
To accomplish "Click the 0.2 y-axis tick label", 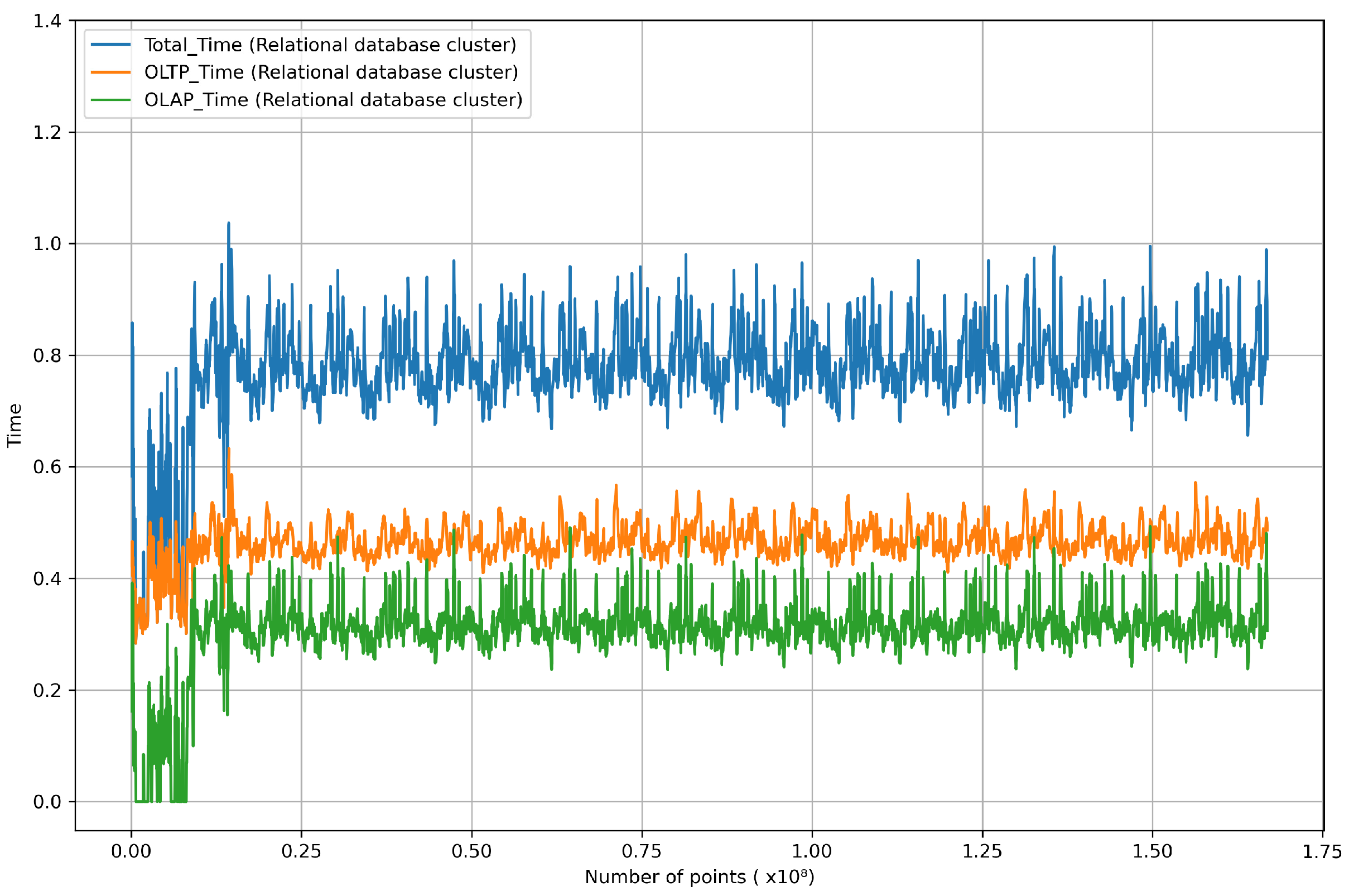I will click(x=47, y=690).
